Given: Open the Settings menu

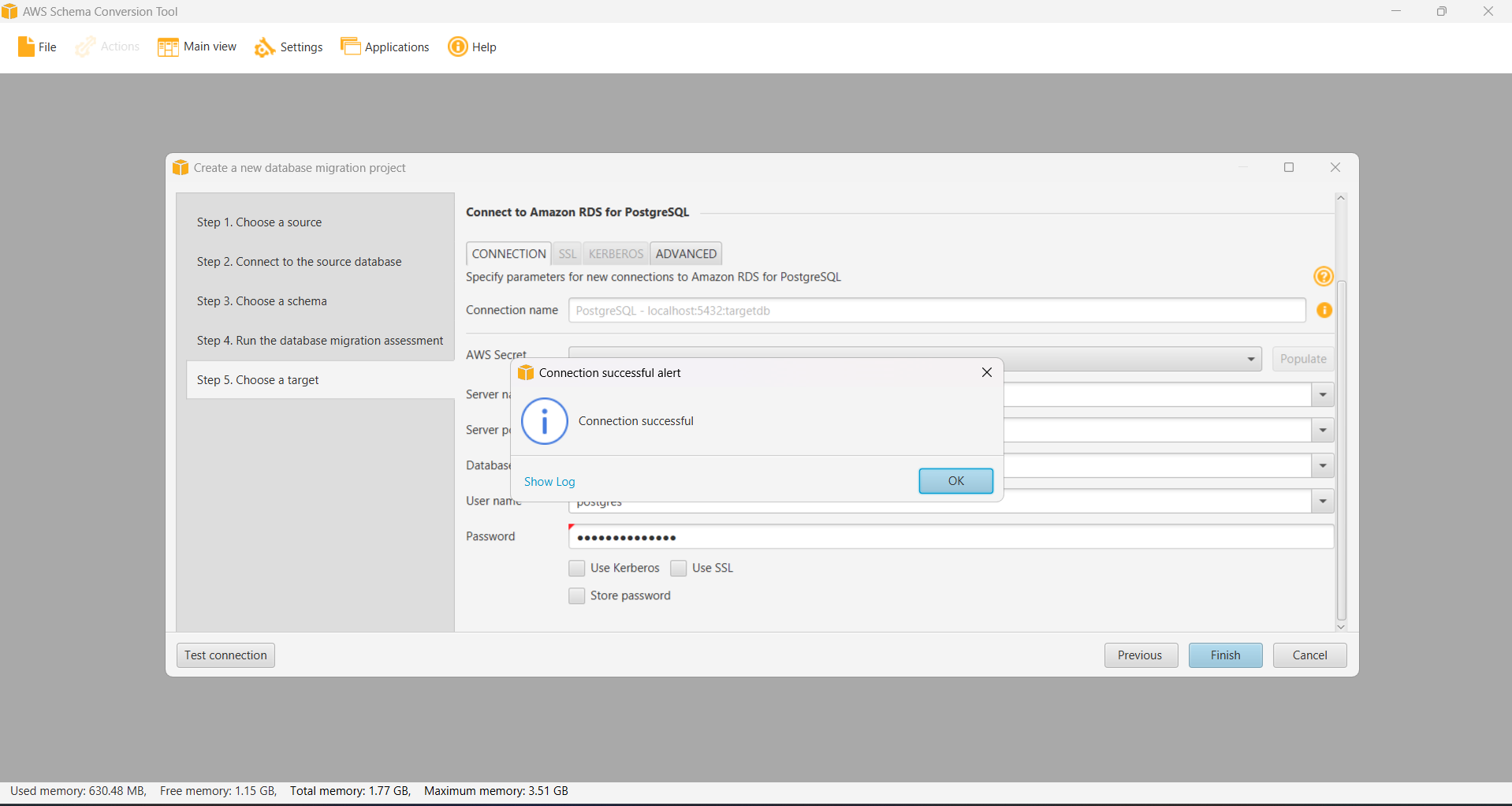Looking at the screenshot, I should click(x=289, y=47).
